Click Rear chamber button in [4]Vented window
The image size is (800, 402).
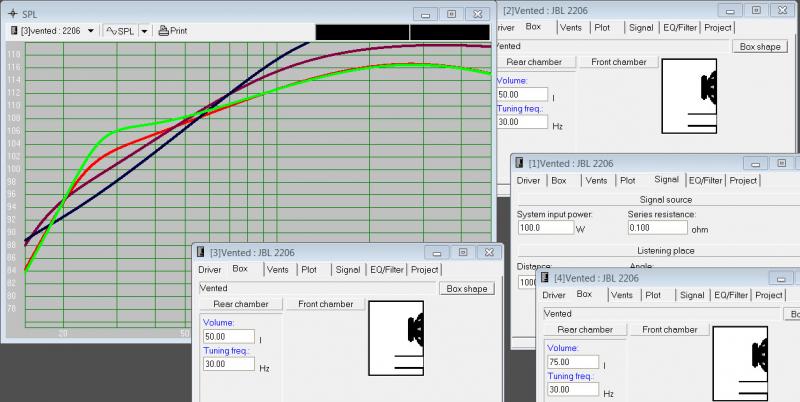click(586, 329)
